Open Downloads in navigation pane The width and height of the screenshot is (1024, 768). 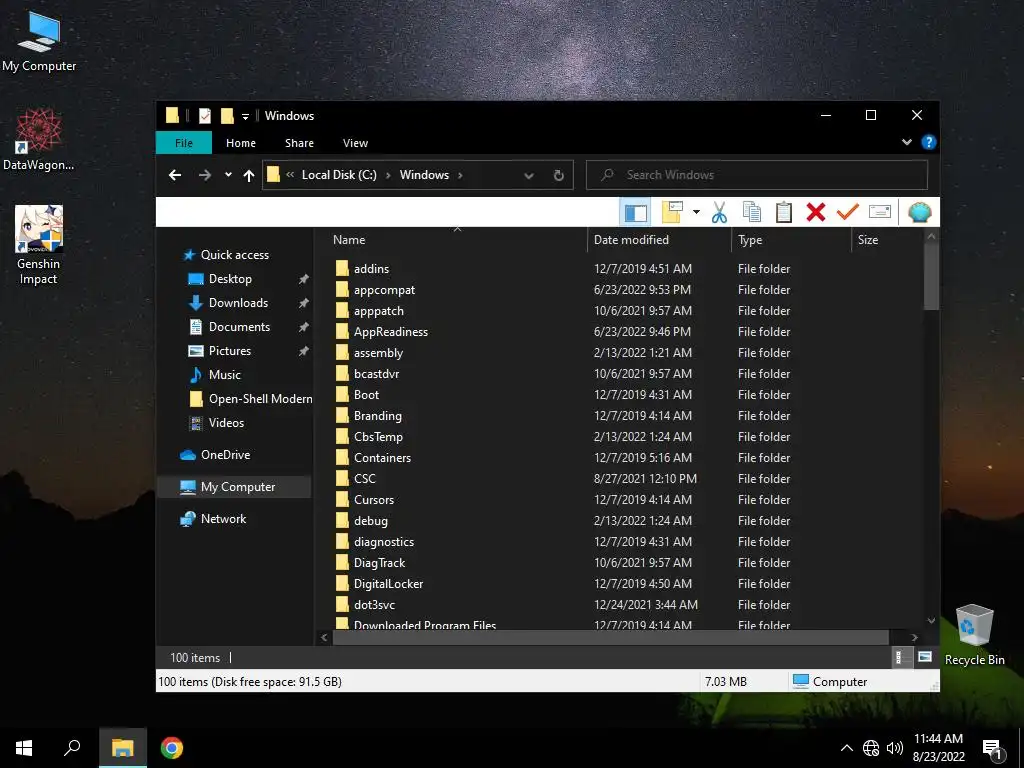tap(238, 303)
